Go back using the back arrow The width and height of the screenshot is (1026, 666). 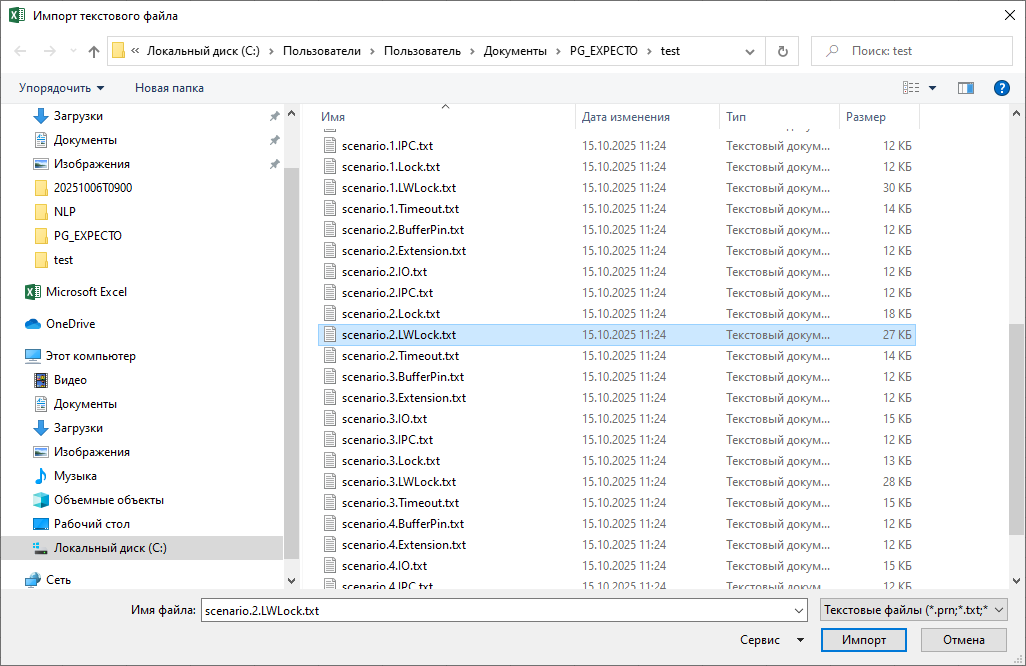[20, 51]
